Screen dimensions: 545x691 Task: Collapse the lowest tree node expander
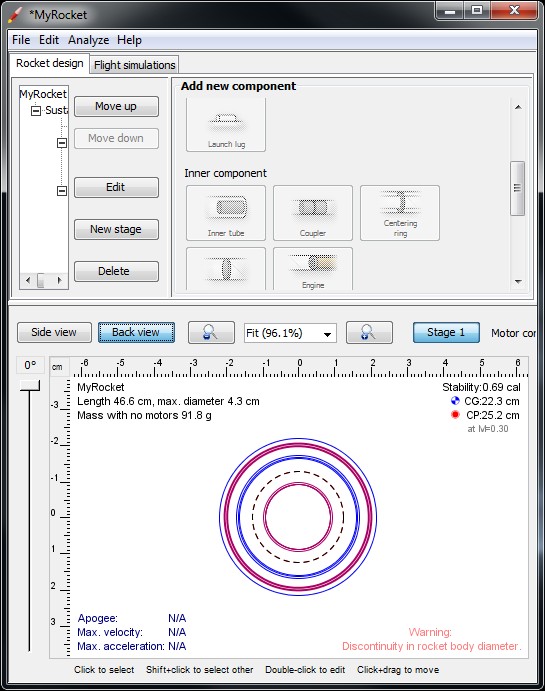click(62, 191)
